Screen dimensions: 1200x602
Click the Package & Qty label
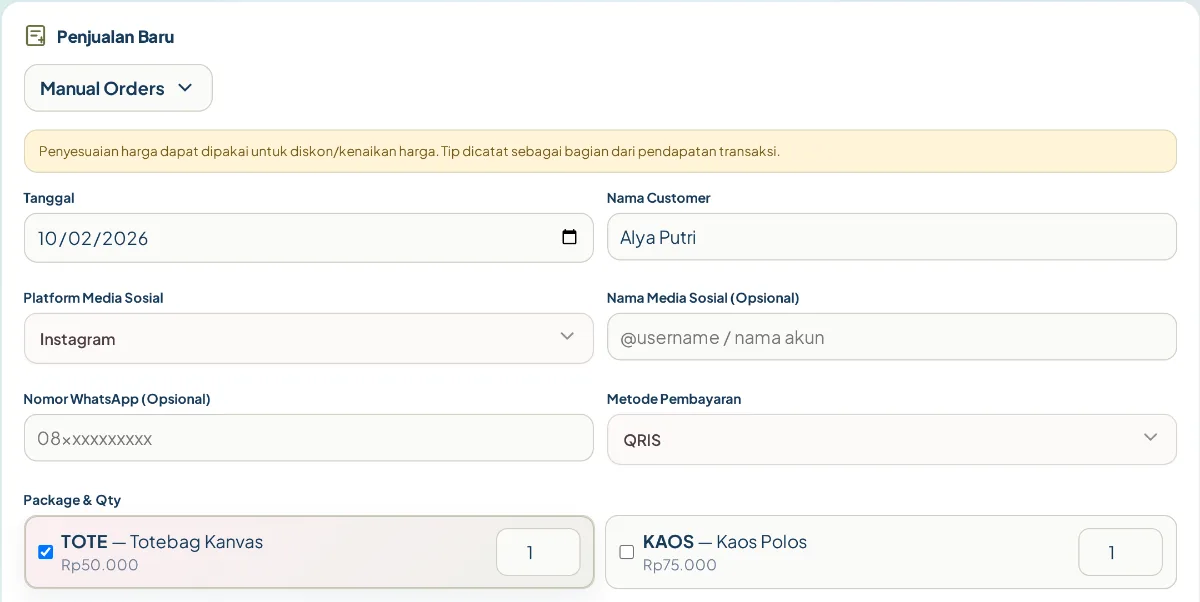tap(72, 500)
